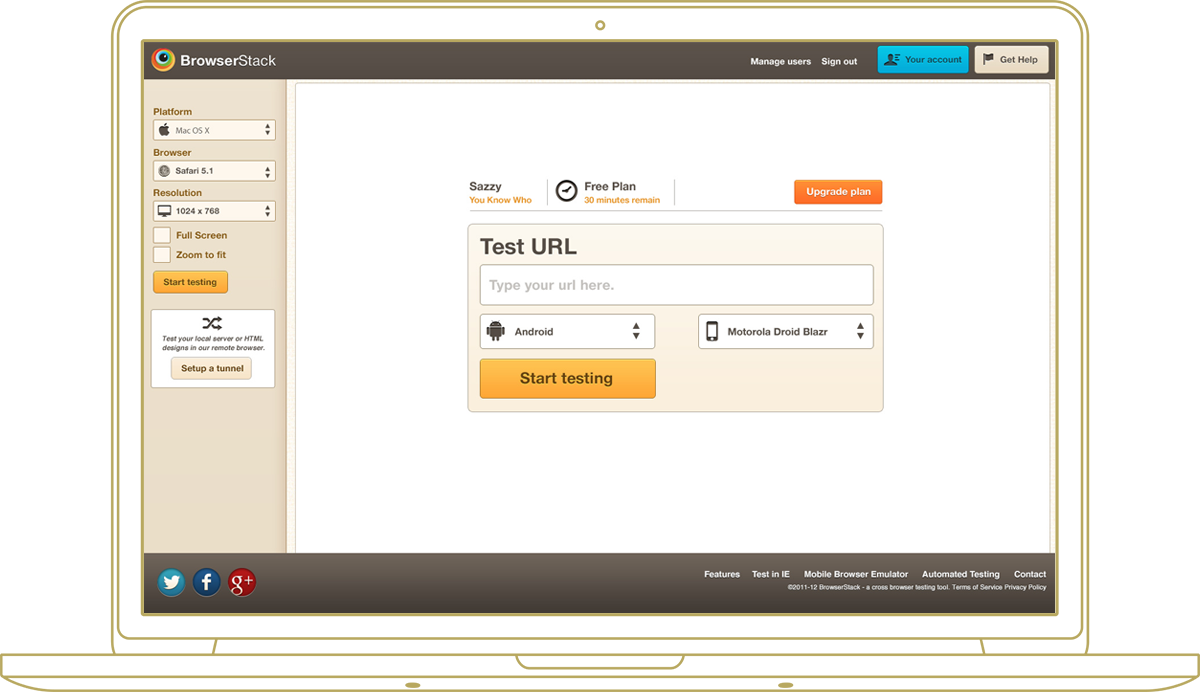Click the Setup a tunnel button

point(211,368)
